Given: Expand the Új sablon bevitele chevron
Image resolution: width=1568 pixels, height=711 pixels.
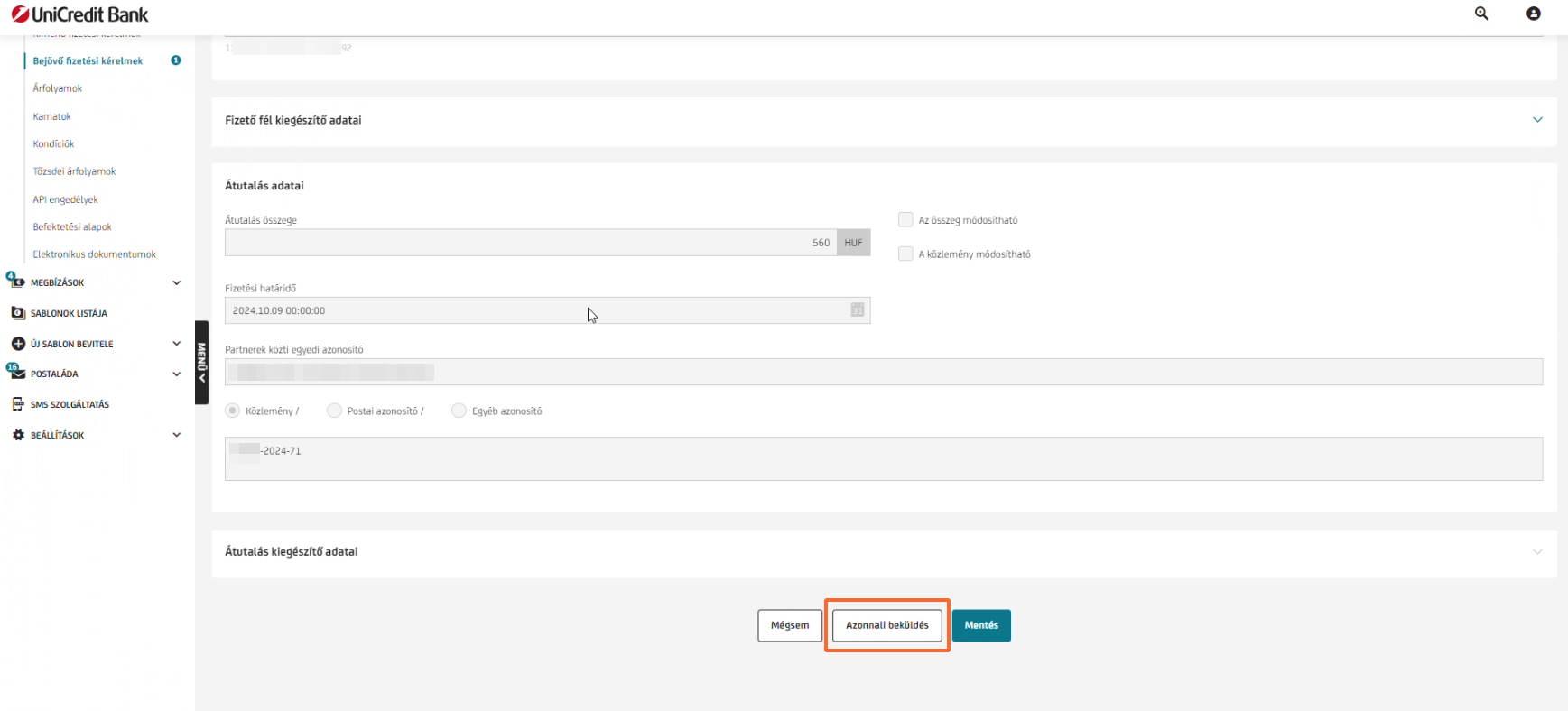Looking at the screenshot, I should click(177, 344).
